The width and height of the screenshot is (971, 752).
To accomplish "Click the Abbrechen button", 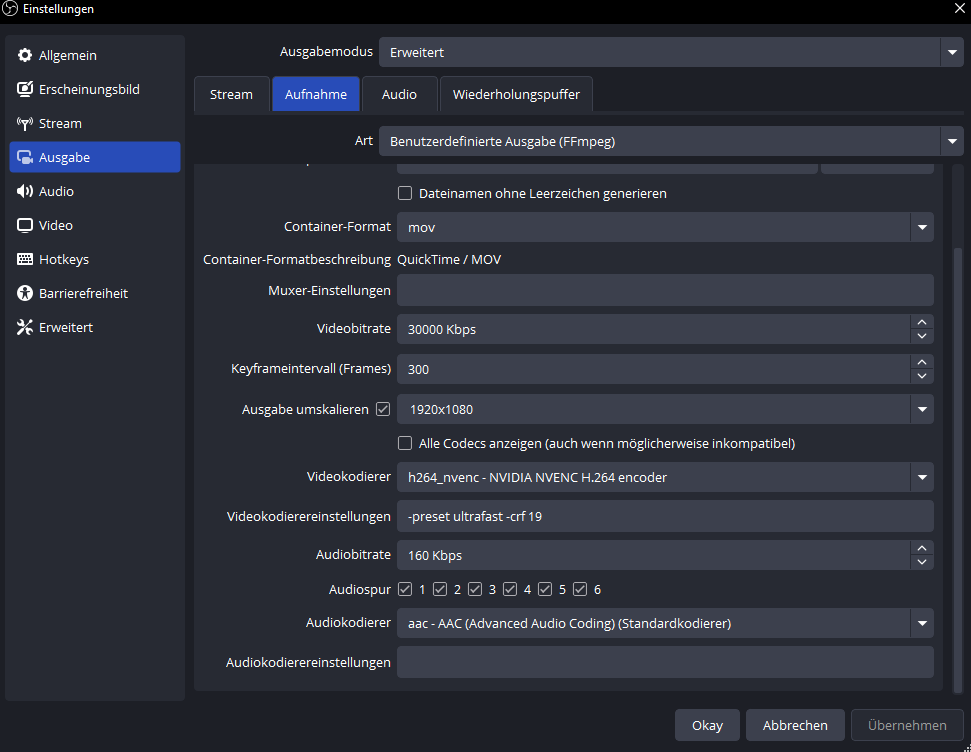I will (x=795, y=725).
